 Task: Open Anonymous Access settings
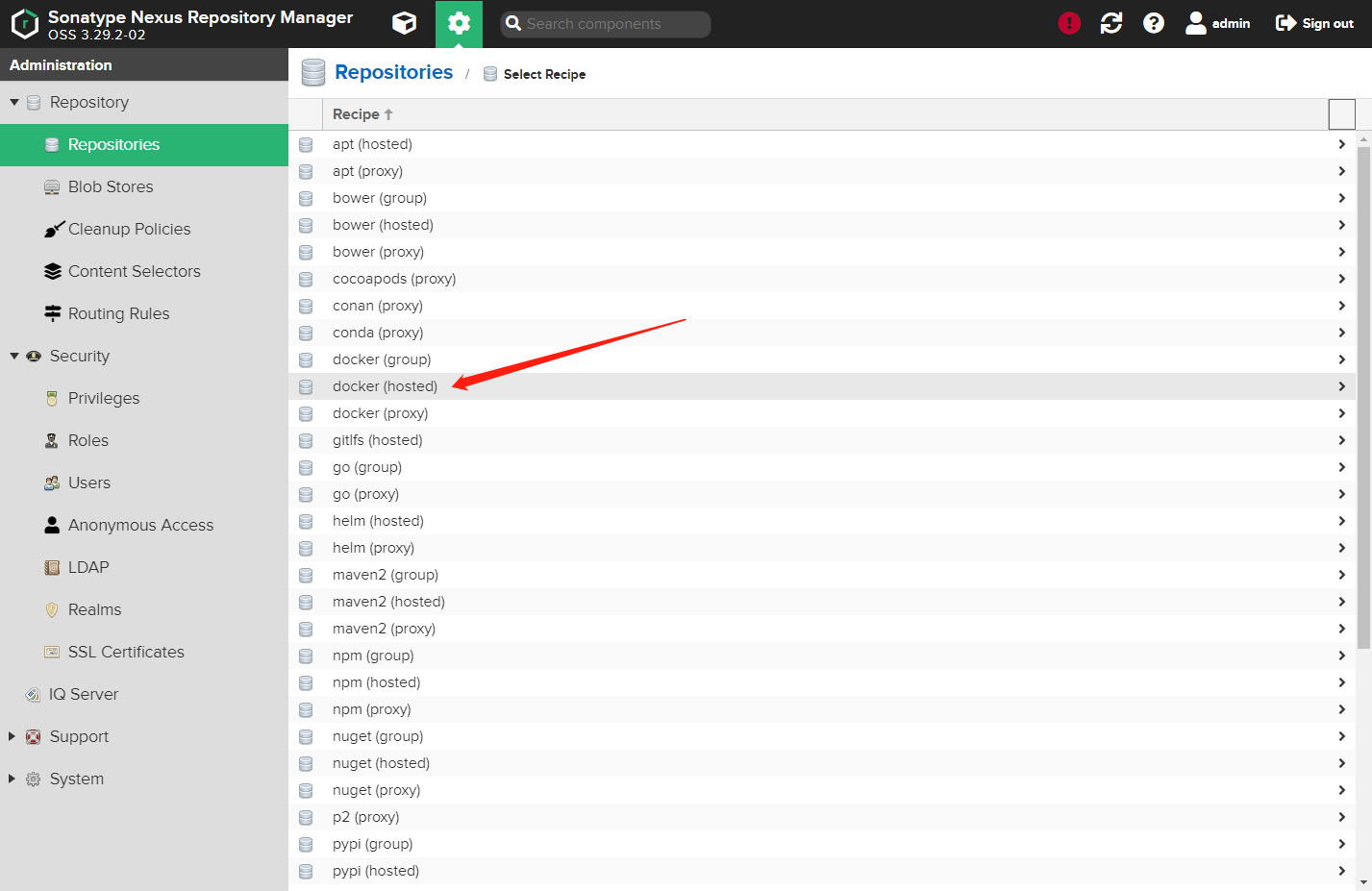pyautogui.click(x=144, y=525)
